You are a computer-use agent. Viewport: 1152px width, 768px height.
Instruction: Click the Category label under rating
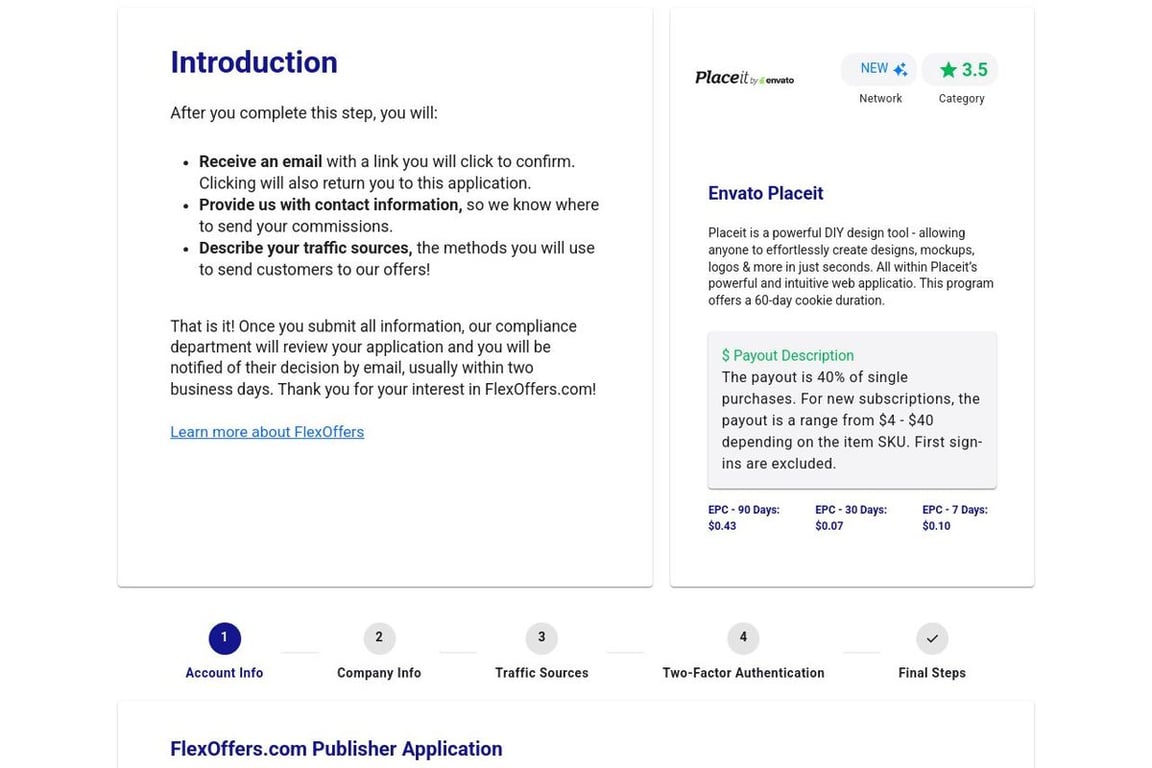click(961, 98)
